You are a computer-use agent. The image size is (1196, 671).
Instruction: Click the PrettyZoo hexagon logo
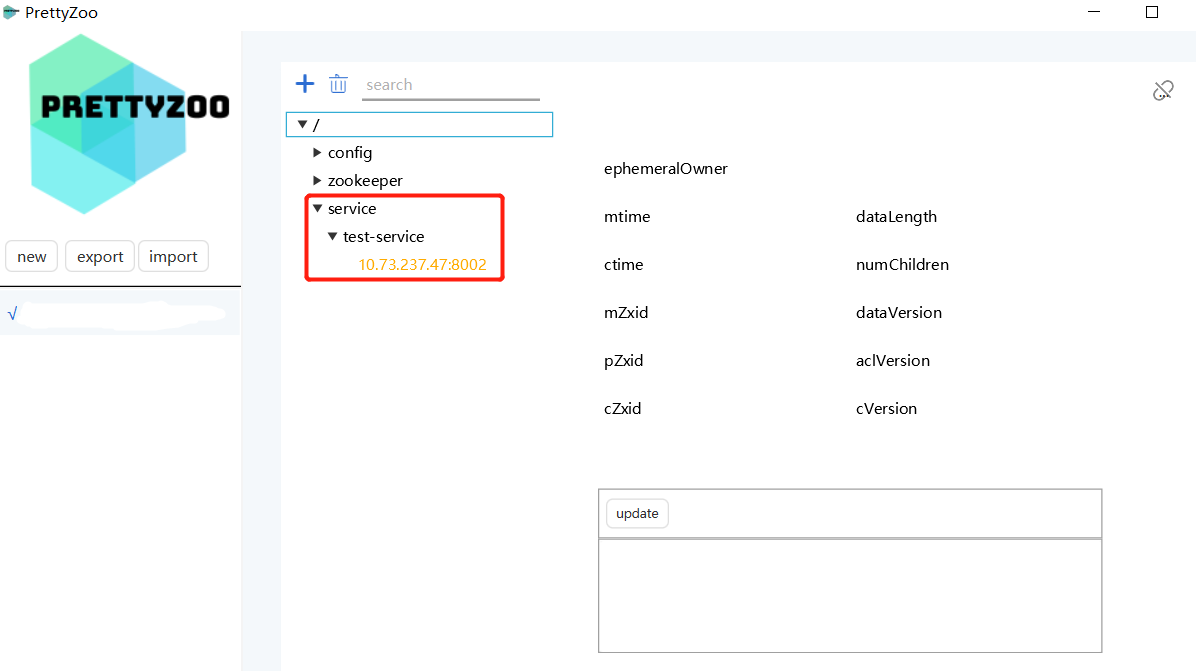pyautogui.click(x=108, y=123)
